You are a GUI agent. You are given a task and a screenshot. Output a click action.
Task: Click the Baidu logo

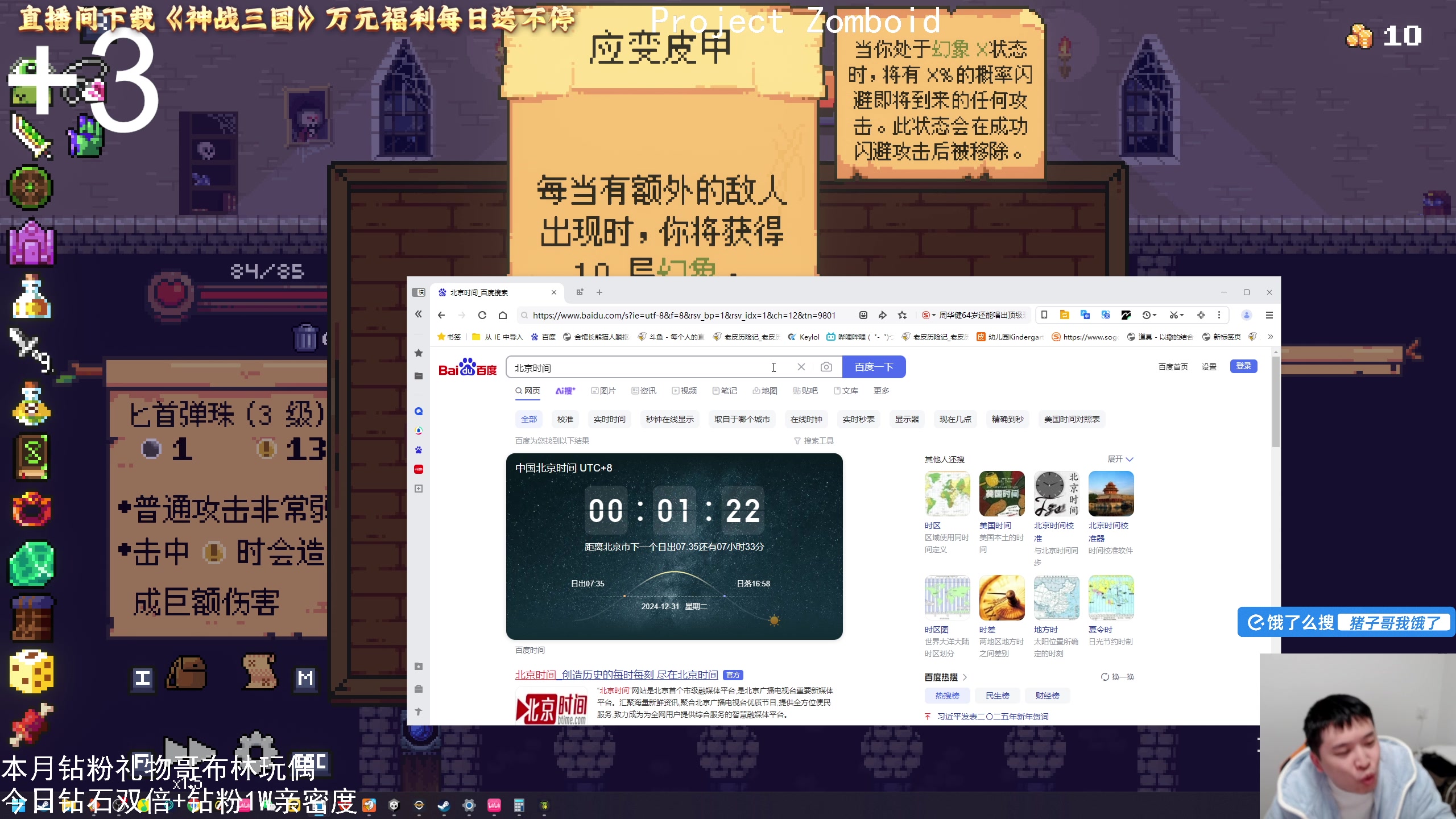click(466, 367)
